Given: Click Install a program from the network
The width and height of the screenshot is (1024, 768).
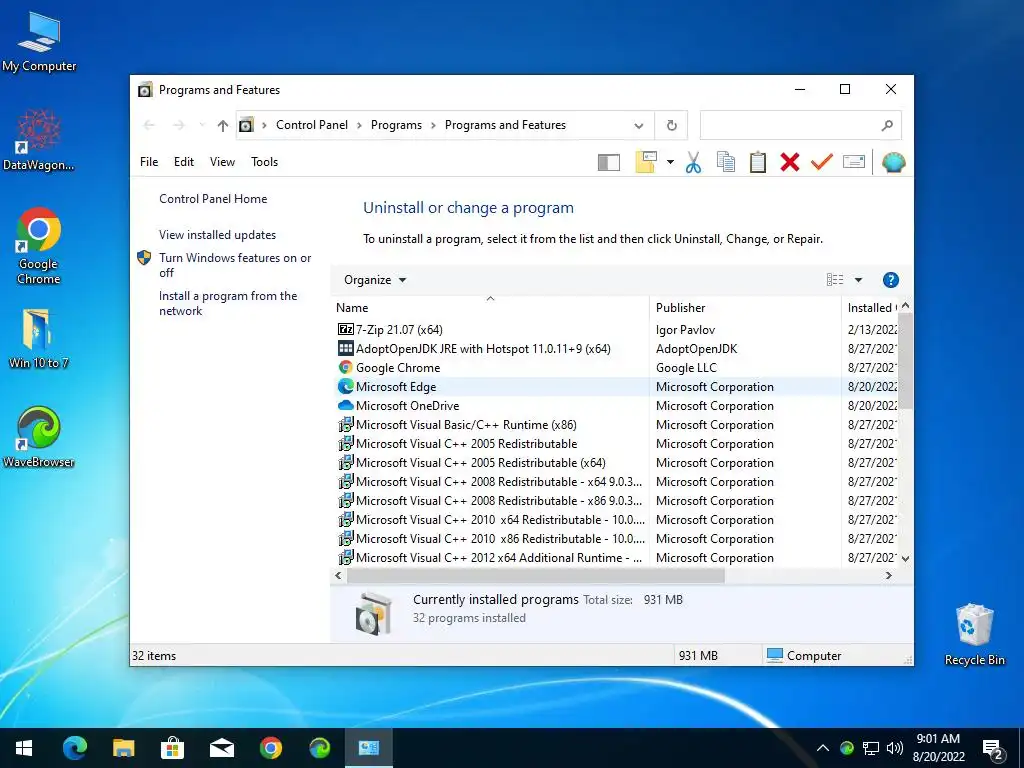Looking at the screenshot, I should (228, 303).
